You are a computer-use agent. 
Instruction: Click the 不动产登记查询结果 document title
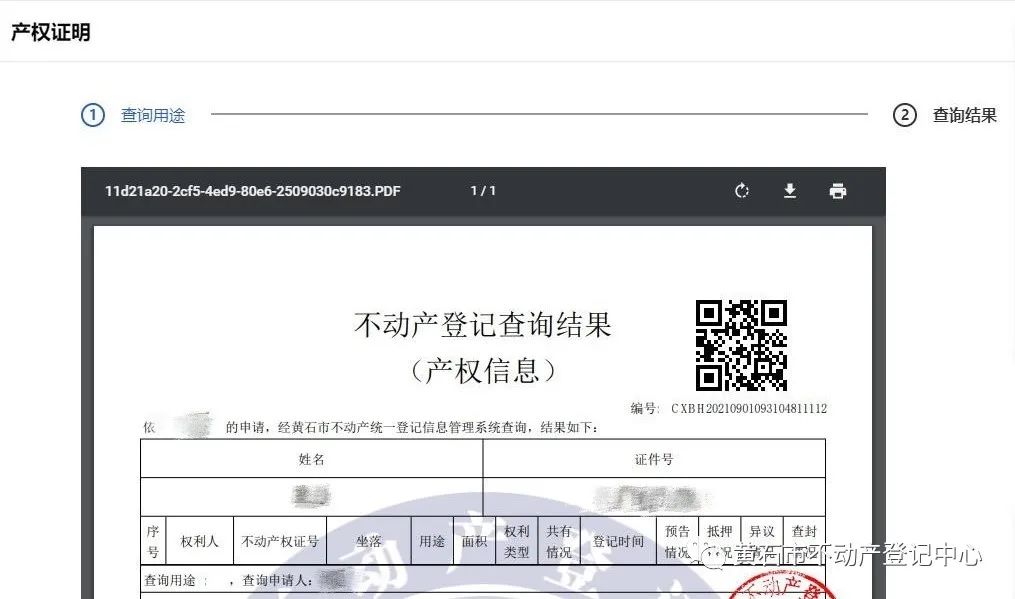pyautogui.click(x=482, y=325)
